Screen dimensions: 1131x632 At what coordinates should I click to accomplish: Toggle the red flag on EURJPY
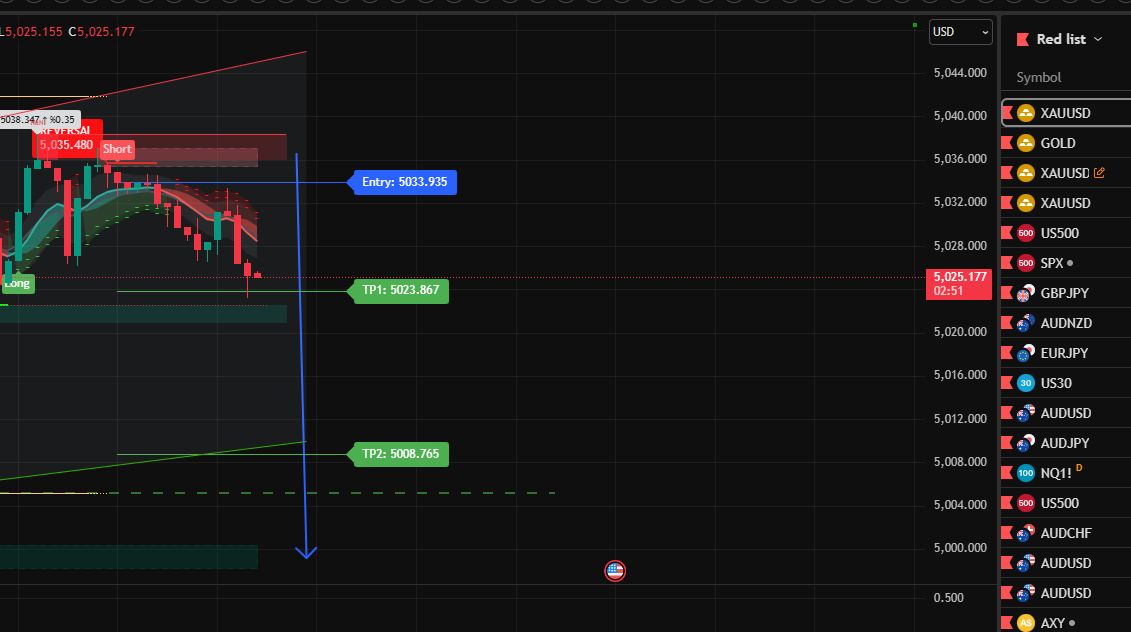tap(1007, 353)
